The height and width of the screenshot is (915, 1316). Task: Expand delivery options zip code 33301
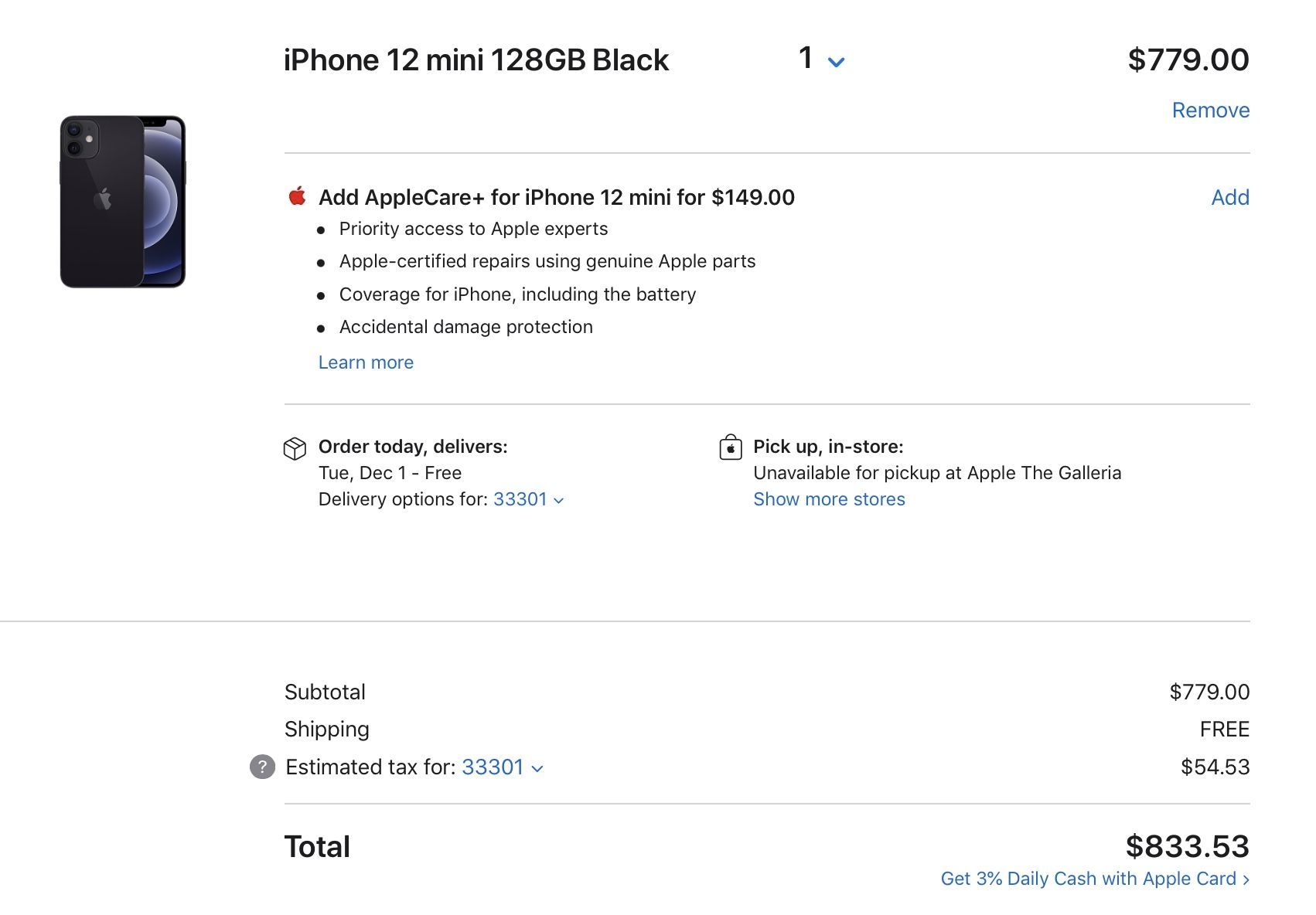(529, 499)
